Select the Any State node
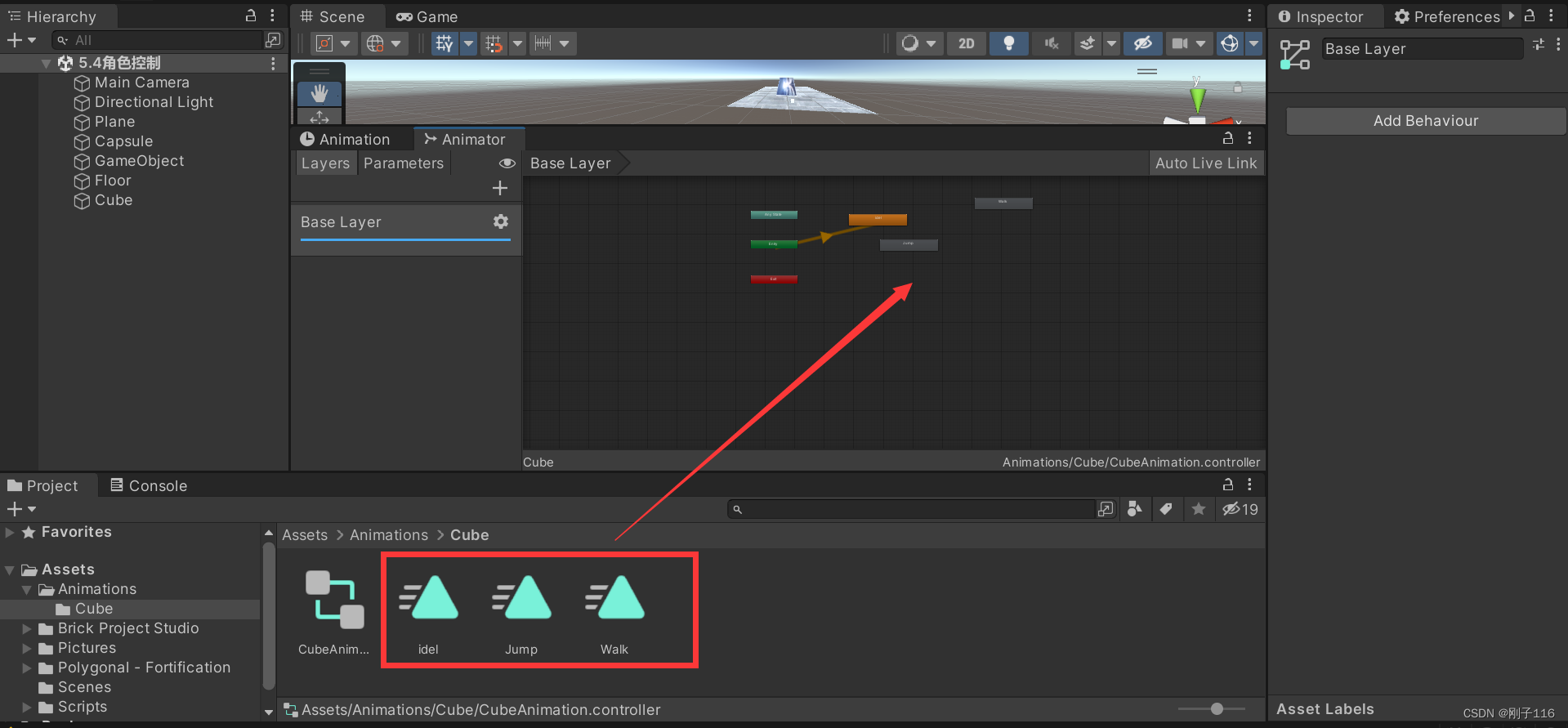 774,215
